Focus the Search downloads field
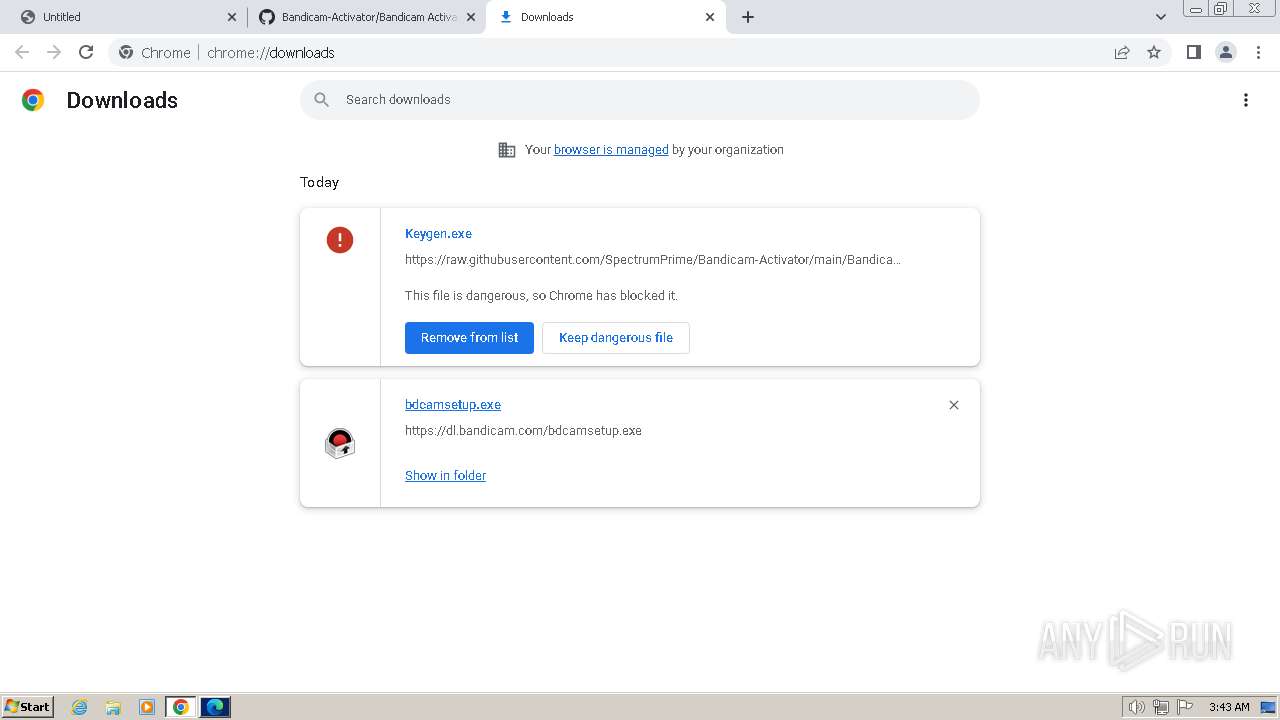The width and height of the screenshot is (1280, 720). [640, 100]
